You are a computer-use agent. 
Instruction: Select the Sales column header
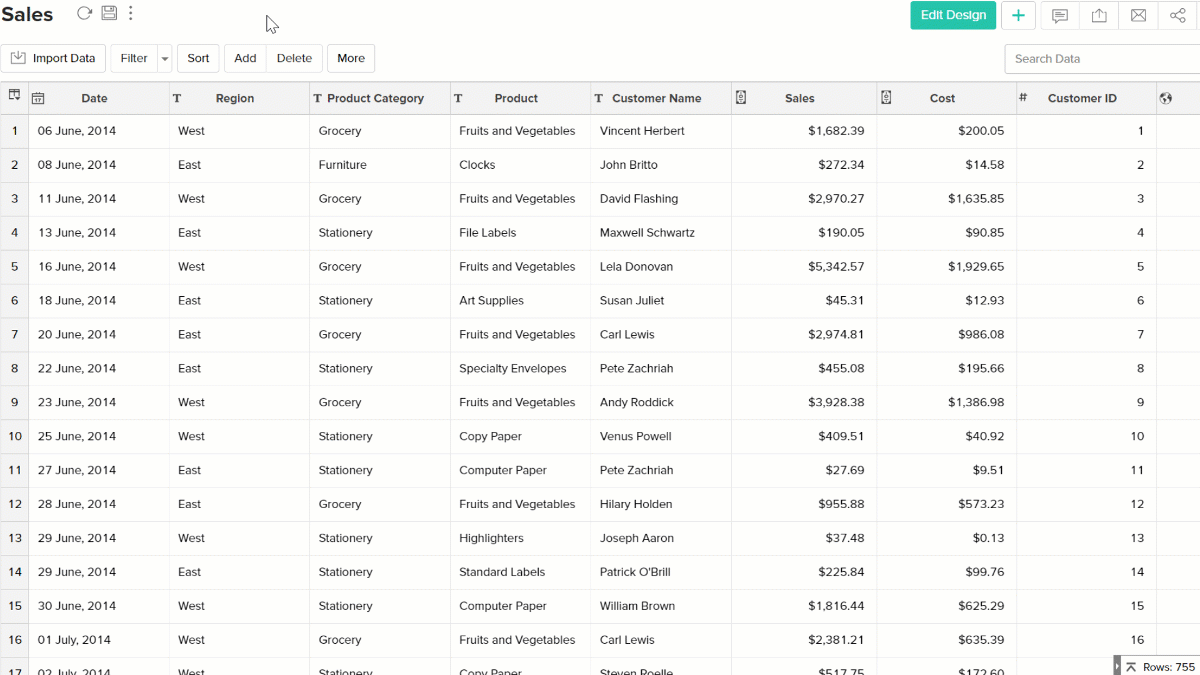click(800, 99)
